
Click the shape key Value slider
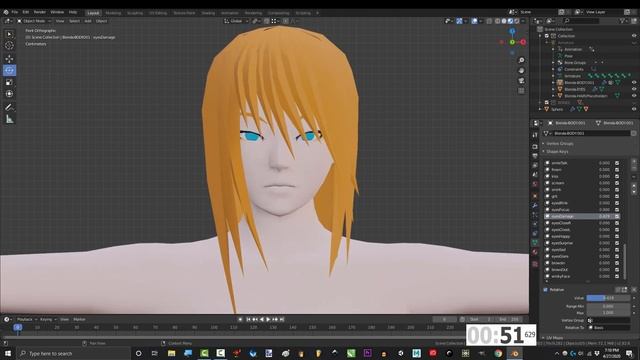pos(608,298)
